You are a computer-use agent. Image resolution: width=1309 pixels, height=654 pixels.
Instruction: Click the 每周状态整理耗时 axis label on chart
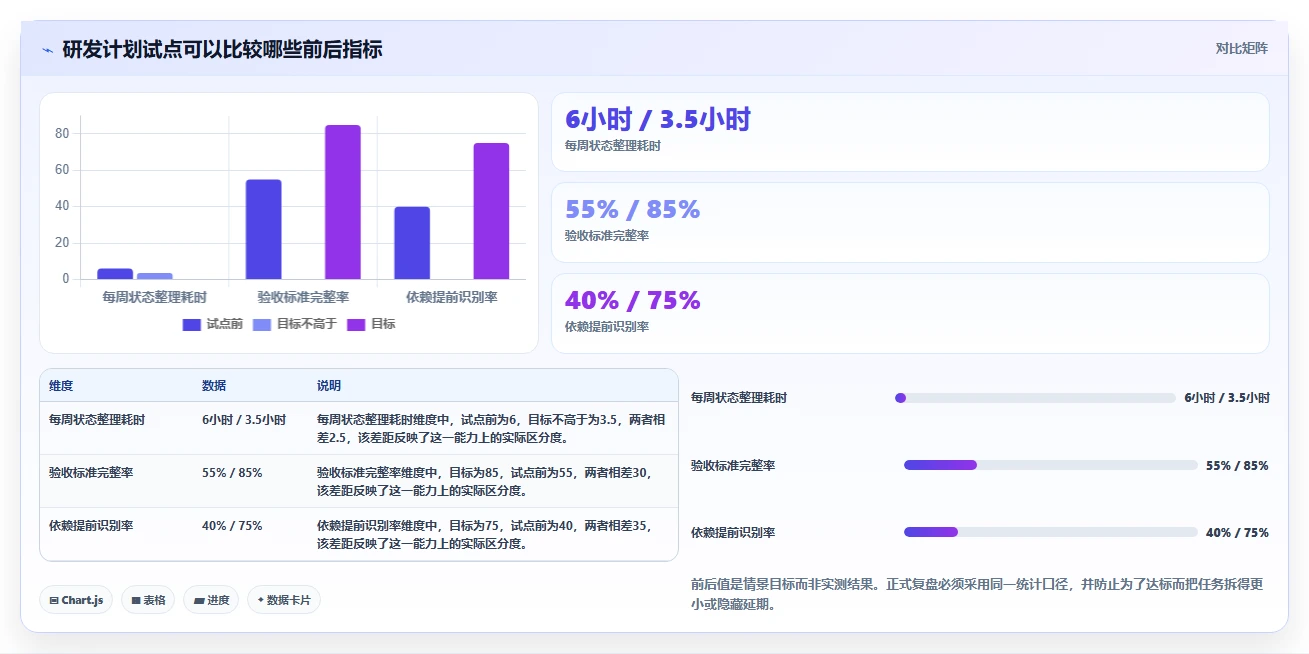[155, 297]
